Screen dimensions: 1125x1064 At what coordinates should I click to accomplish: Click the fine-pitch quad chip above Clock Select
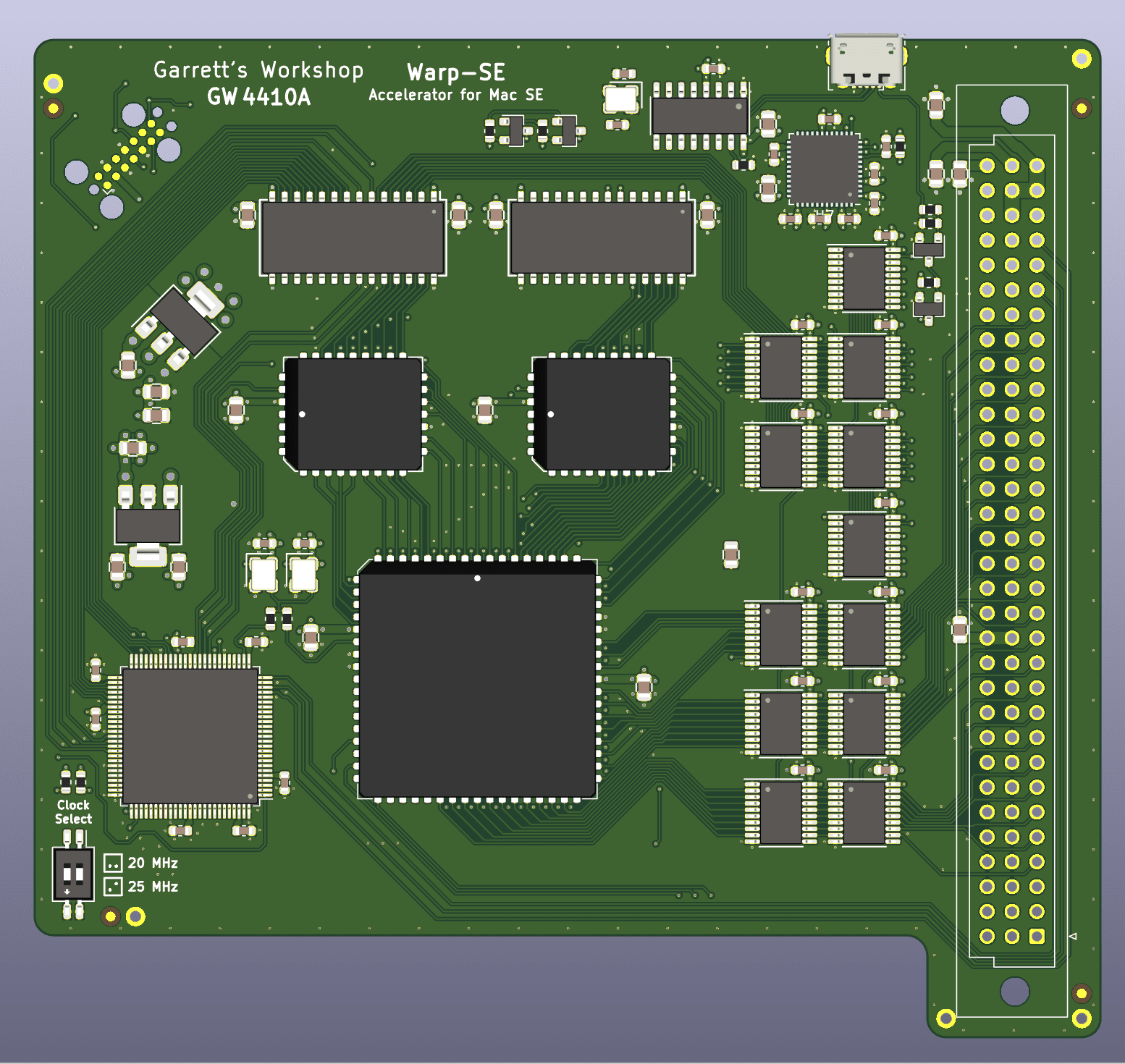pyautogui.click(x=190, y=736)
